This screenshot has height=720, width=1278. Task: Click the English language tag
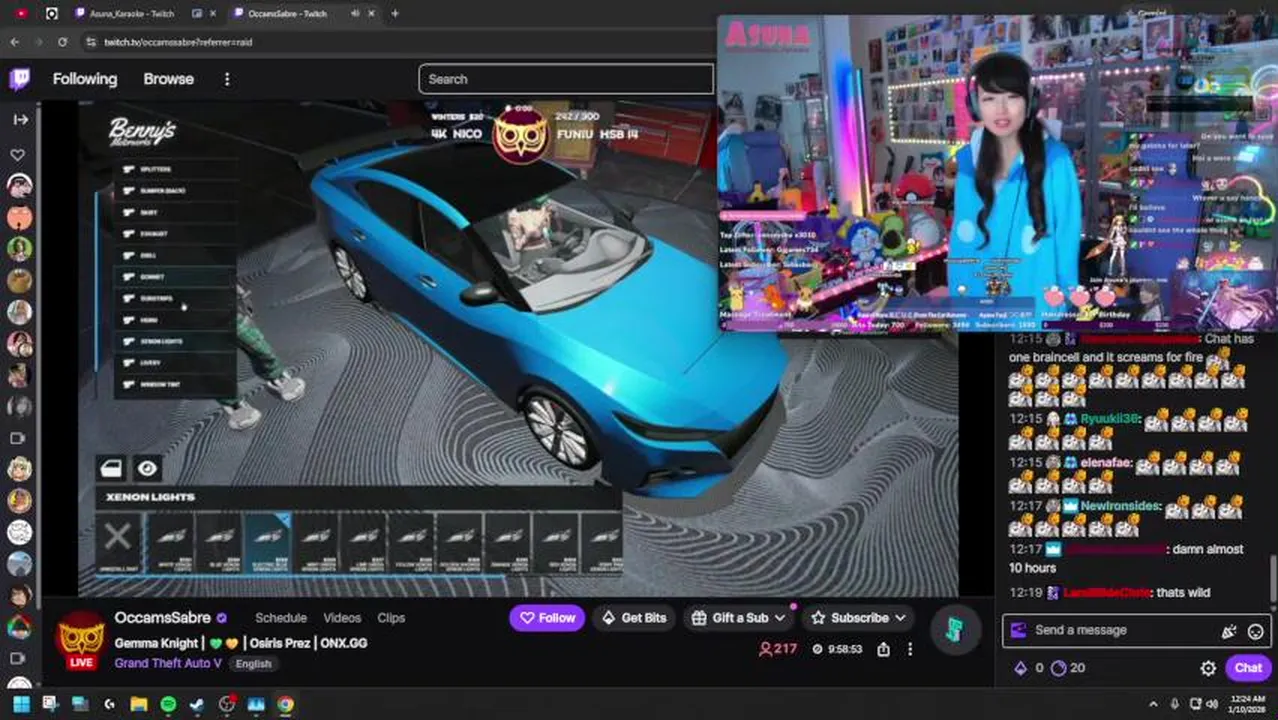click(254, 663)
